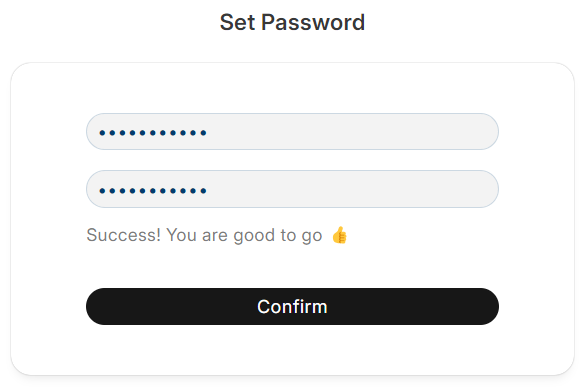Image resolution: width=586 pixels, height=387 pixels.
Task: Click the masked dots in the top password field
Action: (x=152, y=133)
